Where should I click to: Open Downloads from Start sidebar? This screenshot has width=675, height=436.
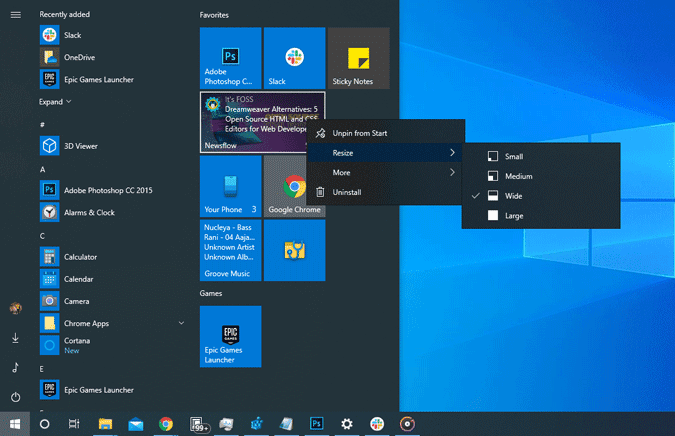[15, 338]
